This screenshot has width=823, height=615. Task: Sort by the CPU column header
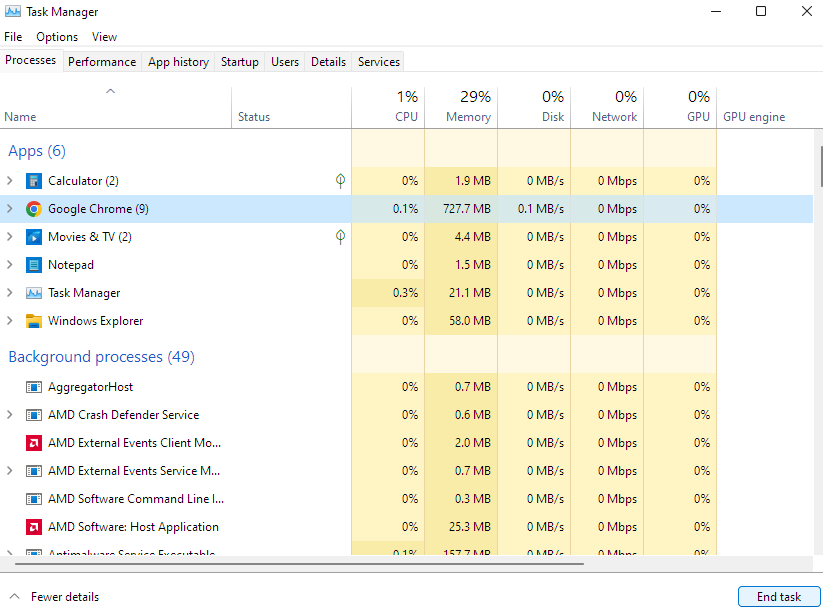tap(388, 108)
